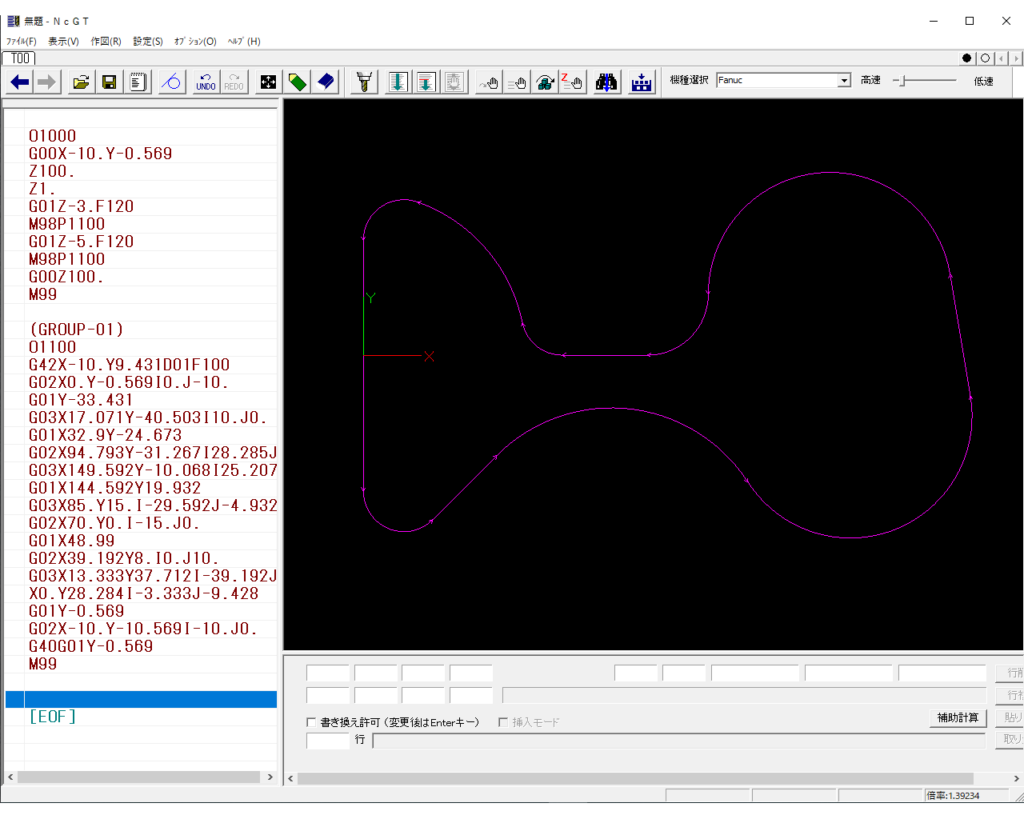Click the tab scroll right arrow
This screenshot has width=1024, height=819.
tap(1016, 58)
